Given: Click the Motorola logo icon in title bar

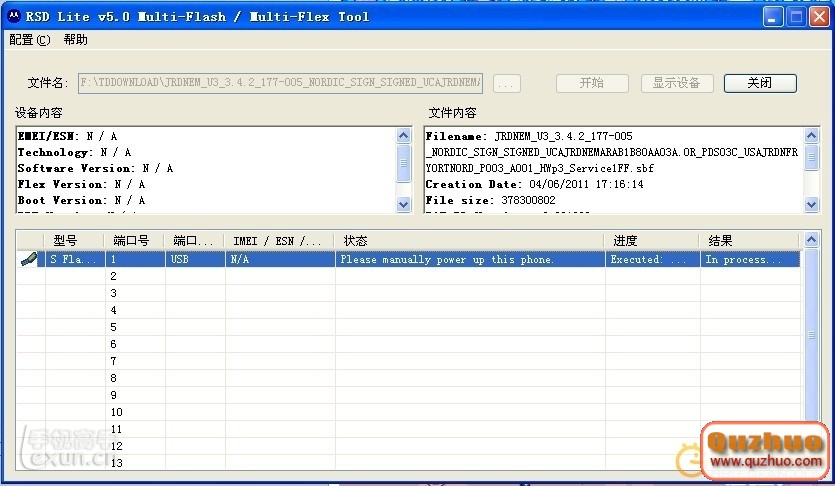Looking at the screenshot, I should coord(14,17).
